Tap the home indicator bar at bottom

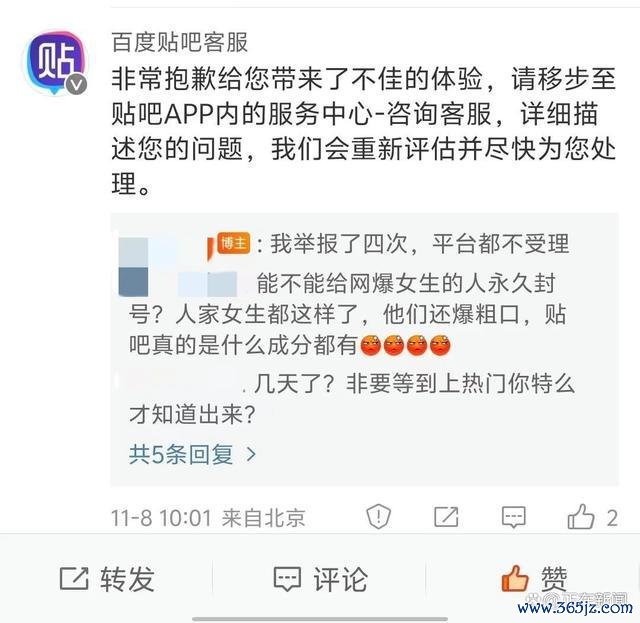click(320, 619)
